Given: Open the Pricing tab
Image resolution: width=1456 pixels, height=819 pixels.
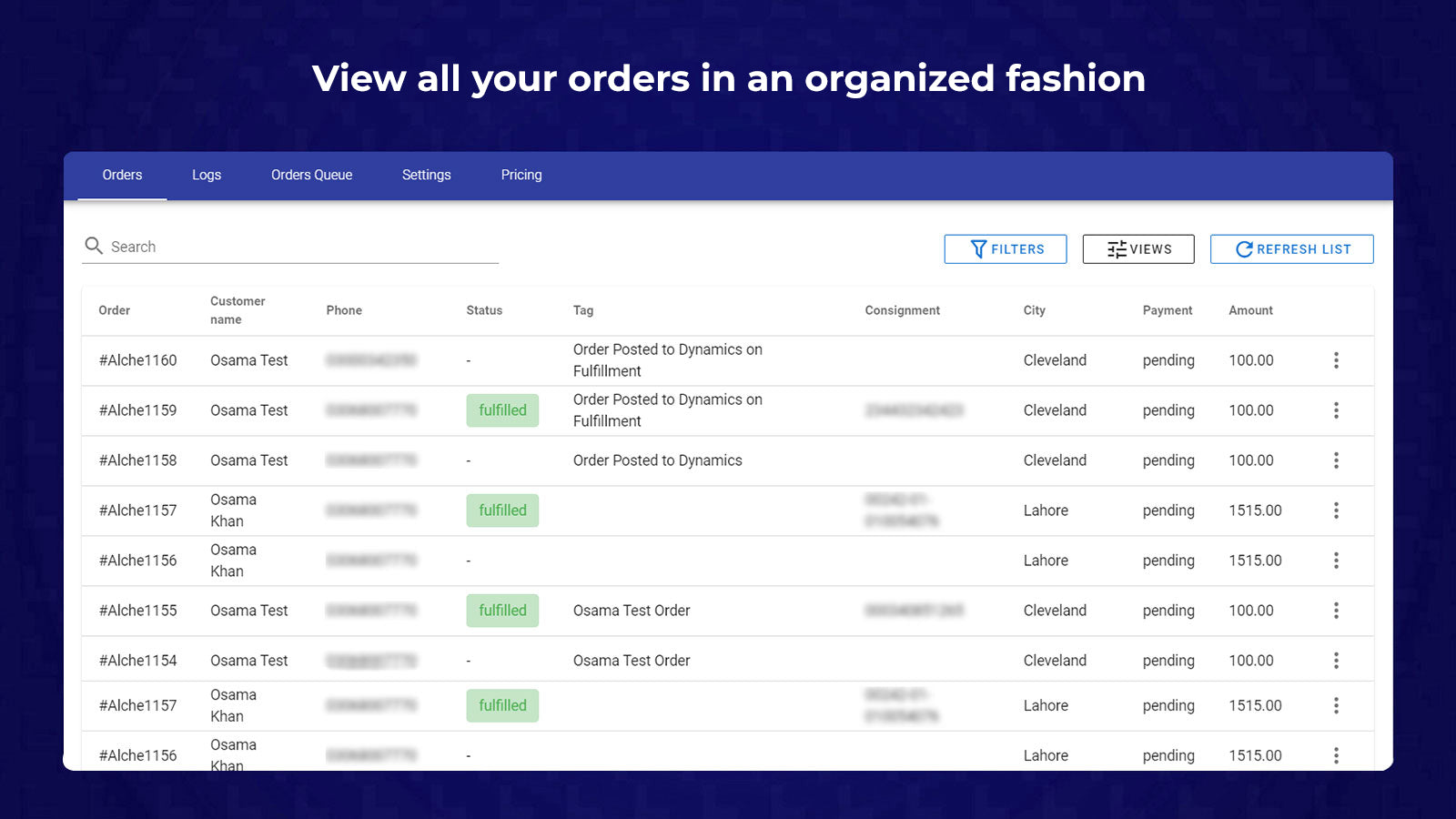Looking at the screenshot, I should tap(521, 175).
